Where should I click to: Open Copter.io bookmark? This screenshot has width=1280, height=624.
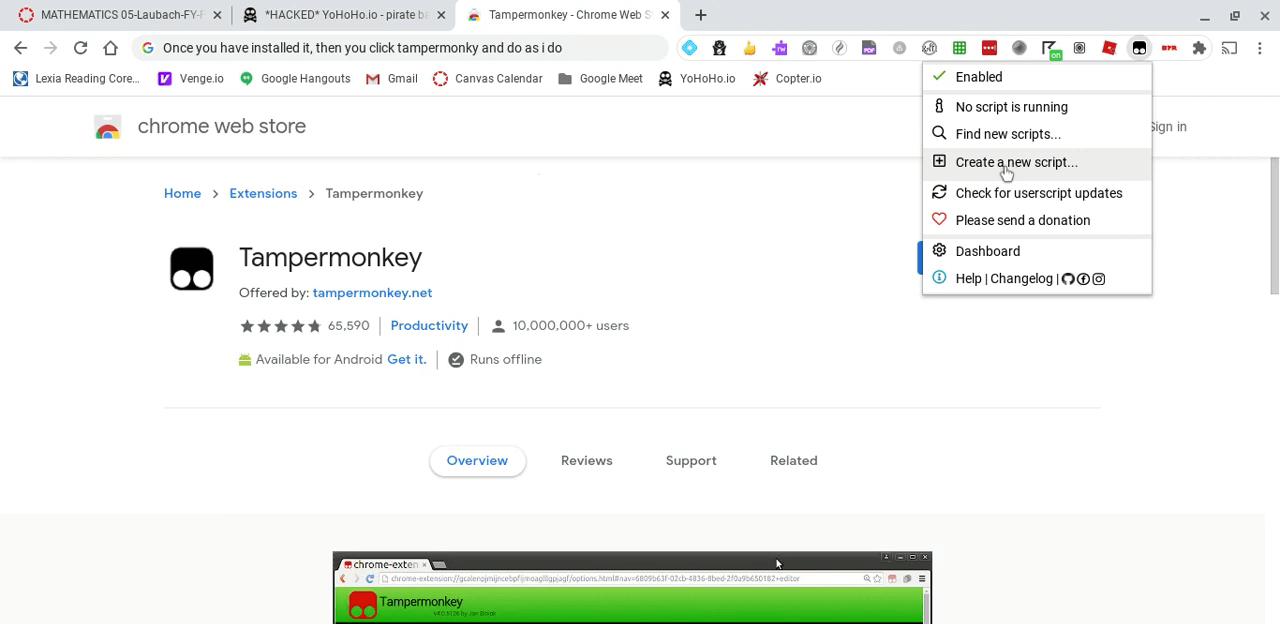click(787, 78)
